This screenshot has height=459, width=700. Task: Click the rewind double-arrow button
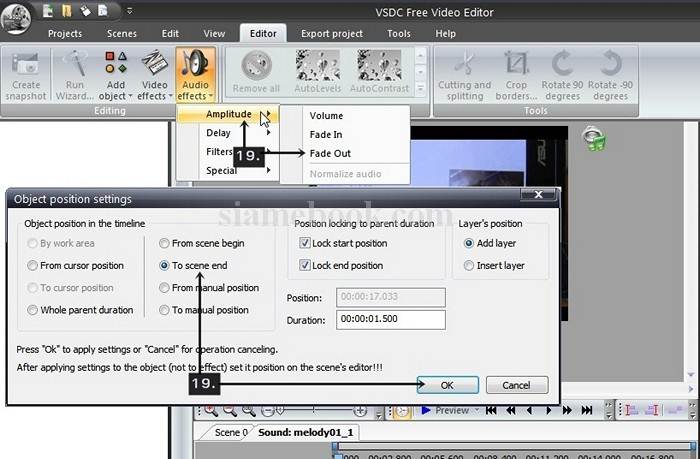click(511, 410)
